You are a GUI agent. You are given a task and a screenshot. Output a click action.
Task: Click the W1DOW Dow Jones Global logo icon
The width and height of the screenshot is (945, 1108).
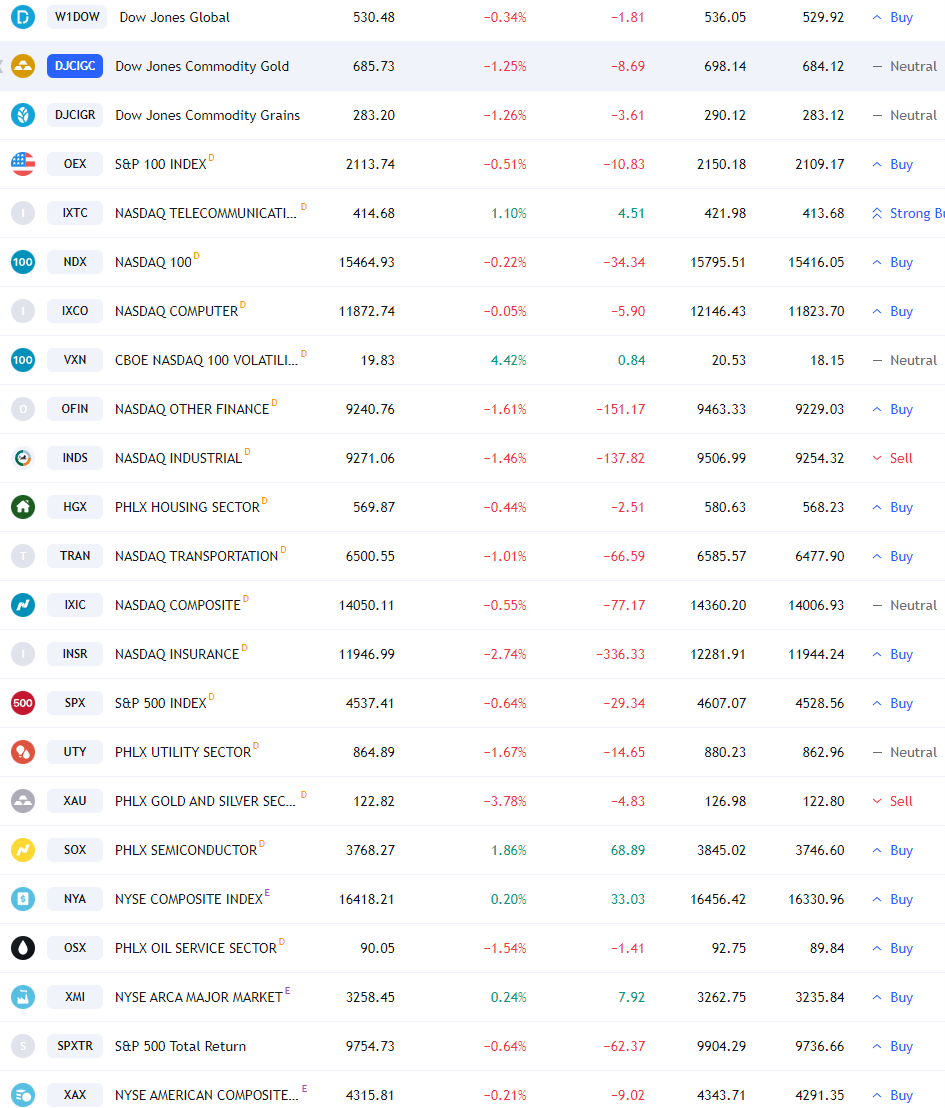pyautogui.click(x=23, y=16)
